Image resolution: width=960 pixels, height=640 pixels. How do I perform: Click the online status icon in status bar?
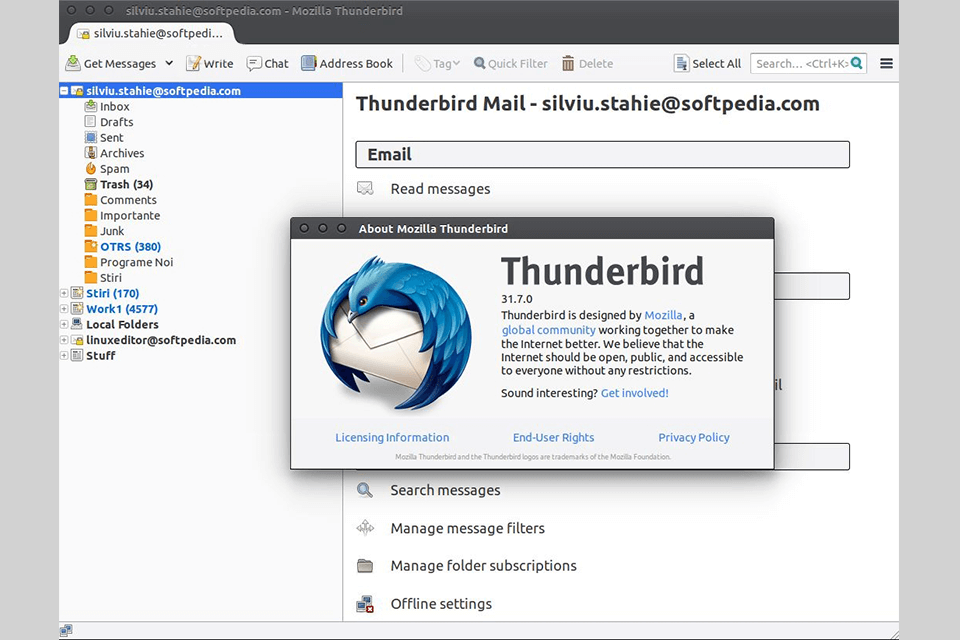pyautogui.click(x=66, y=630)
